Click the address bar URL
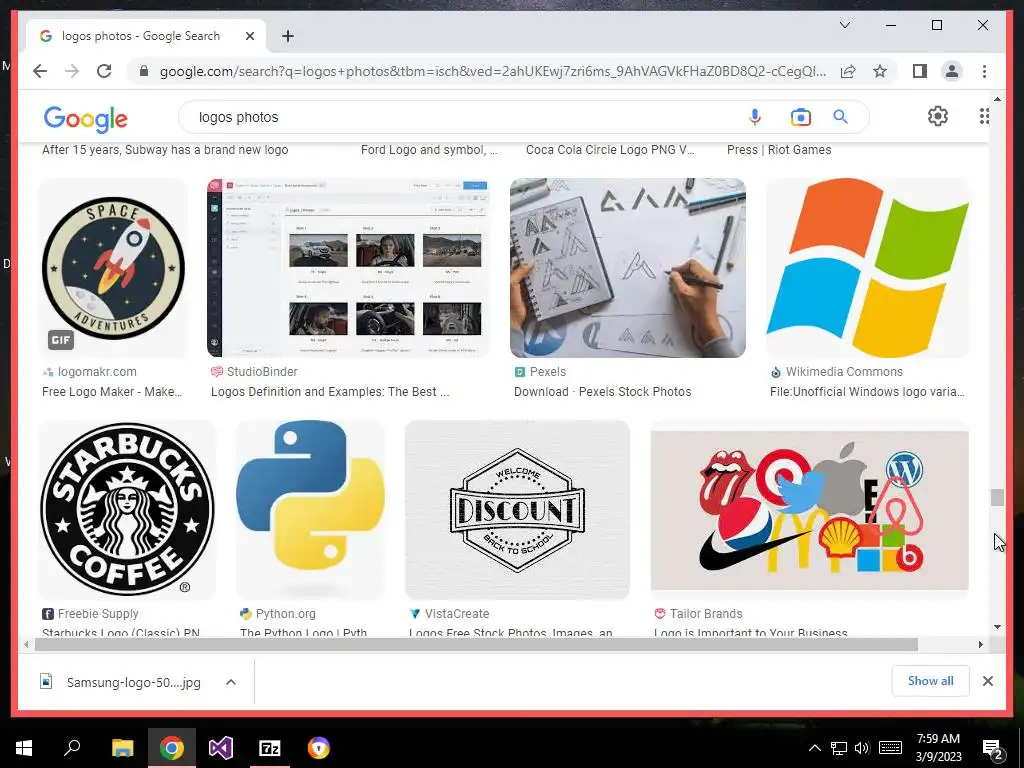The height and width of the screenshot is (768, 1024). click(492, 71)
